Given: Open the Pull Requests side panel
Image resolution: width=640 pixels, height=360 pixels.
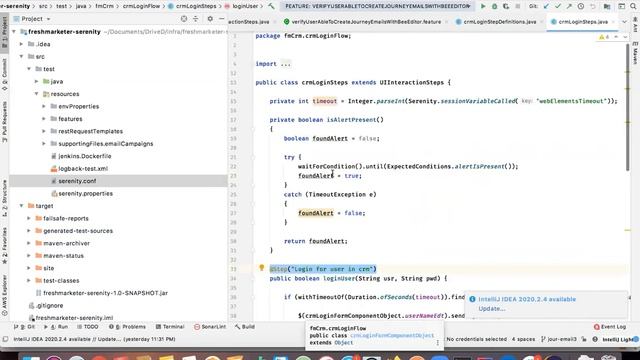Looking at the screenshot, I should pos(4,122).
